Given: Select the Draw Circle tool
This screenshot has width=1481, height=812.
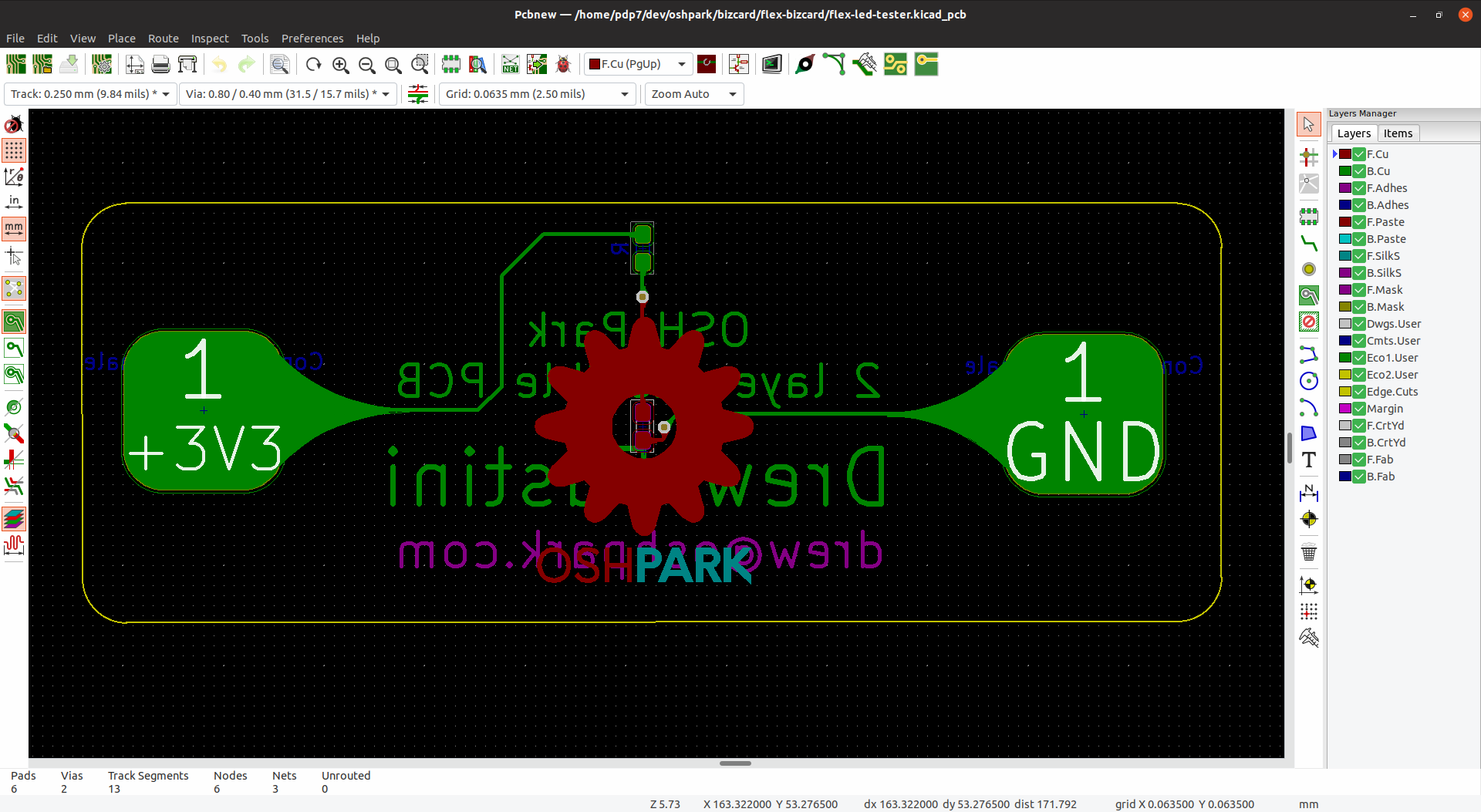Looking at the screenshot, I should click(1308, 381).
